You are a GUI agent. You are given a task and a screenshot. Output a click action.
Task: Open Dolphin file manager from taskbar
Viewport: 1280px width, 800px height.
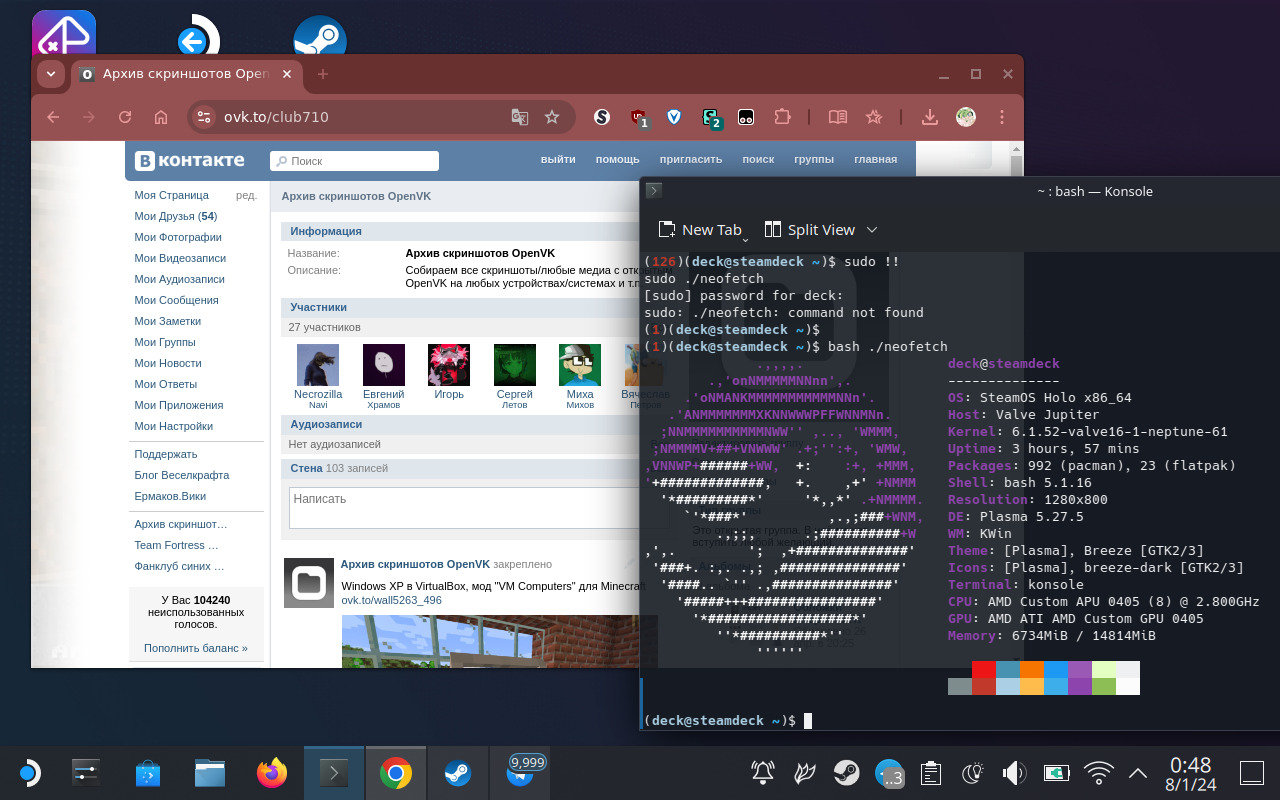click(x=210, y=773)
